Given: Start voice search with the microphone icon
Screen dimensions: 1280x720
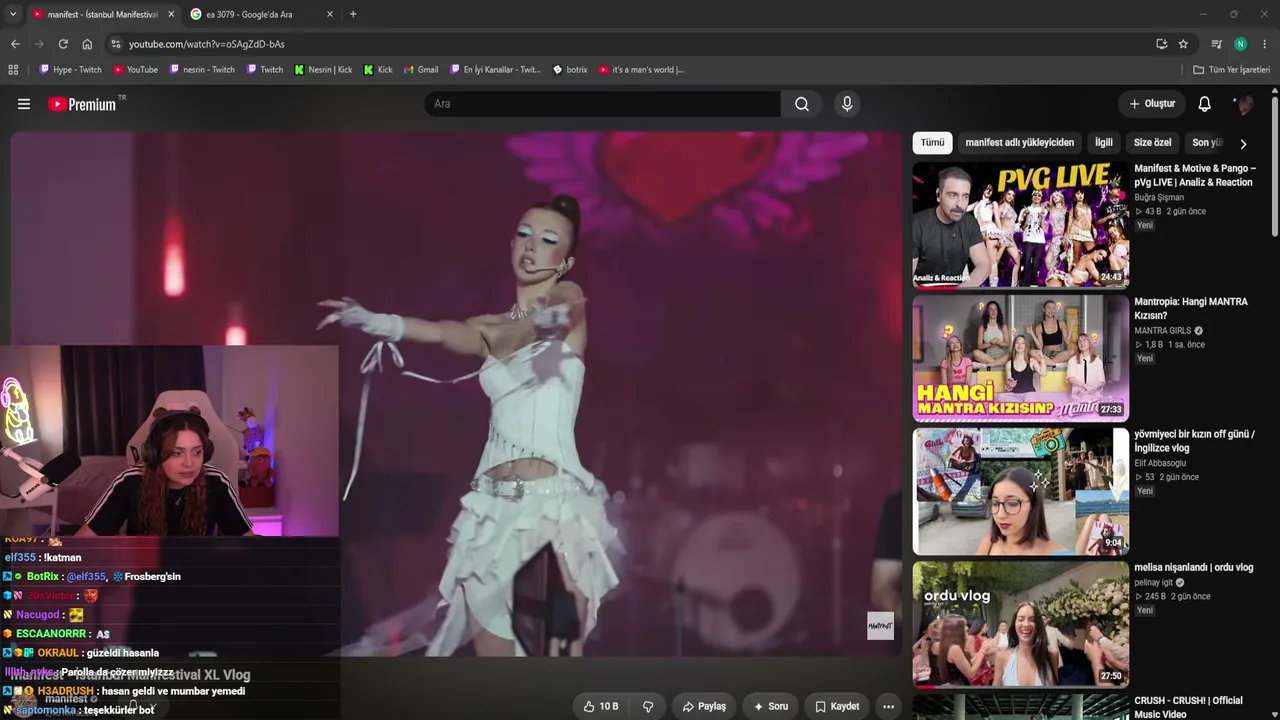Looking at the screenshot, I should (x=847, y=104).
